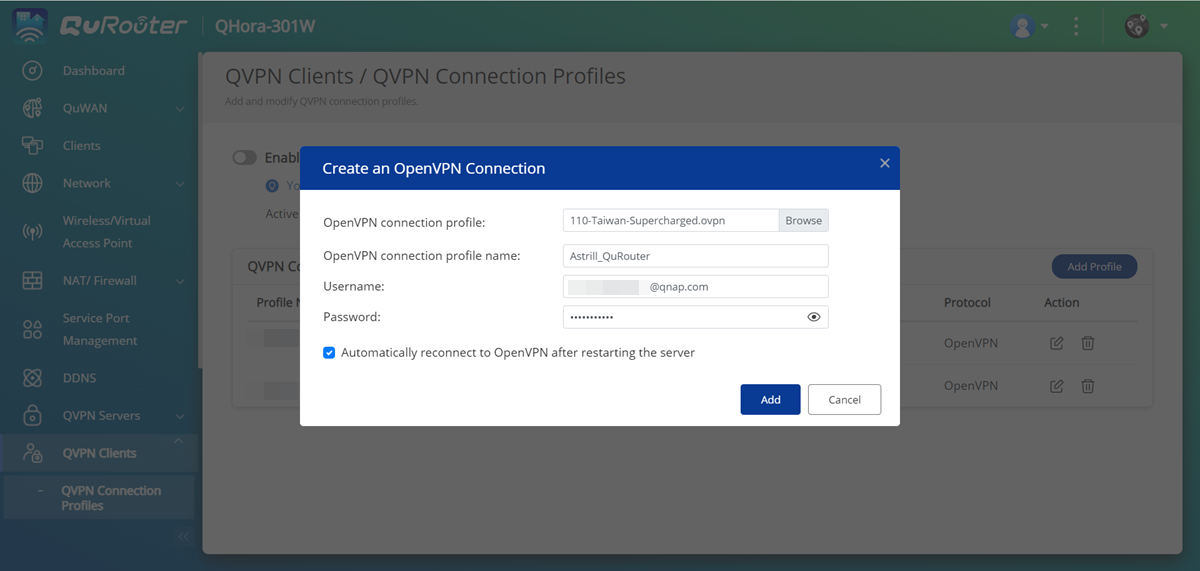The image size is (1200, 571).
Task: Click the Network globe icon
Action: [32, 183]
